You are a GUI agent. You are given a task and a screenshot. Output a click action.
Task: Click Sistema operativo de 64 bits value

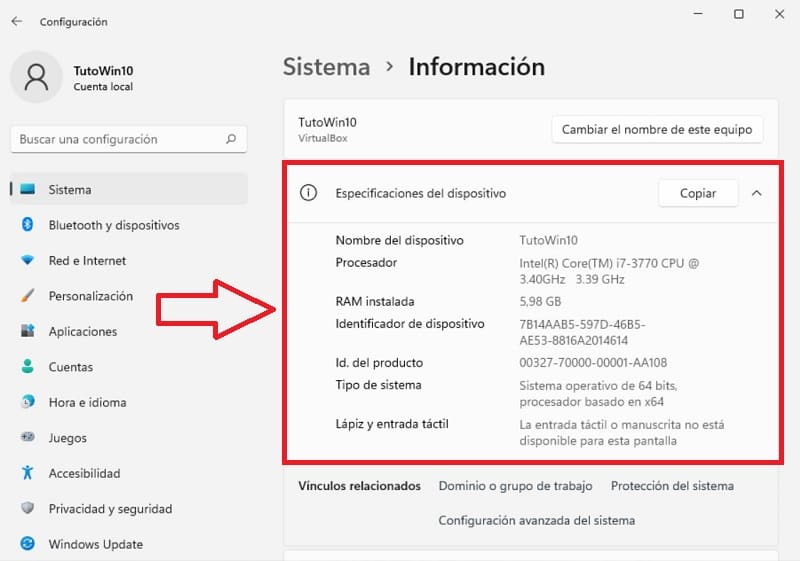pyautogui.click(x=598, y=393)
